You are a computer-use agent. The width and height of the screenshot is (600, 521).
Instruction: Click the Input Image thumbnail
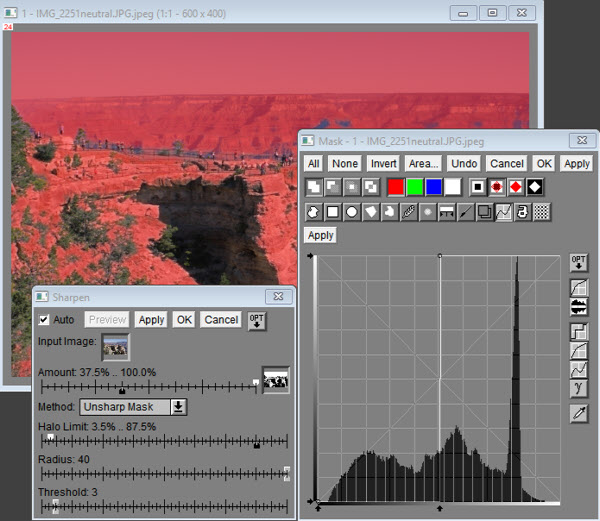pyautogui.click(x=115, y=346)
